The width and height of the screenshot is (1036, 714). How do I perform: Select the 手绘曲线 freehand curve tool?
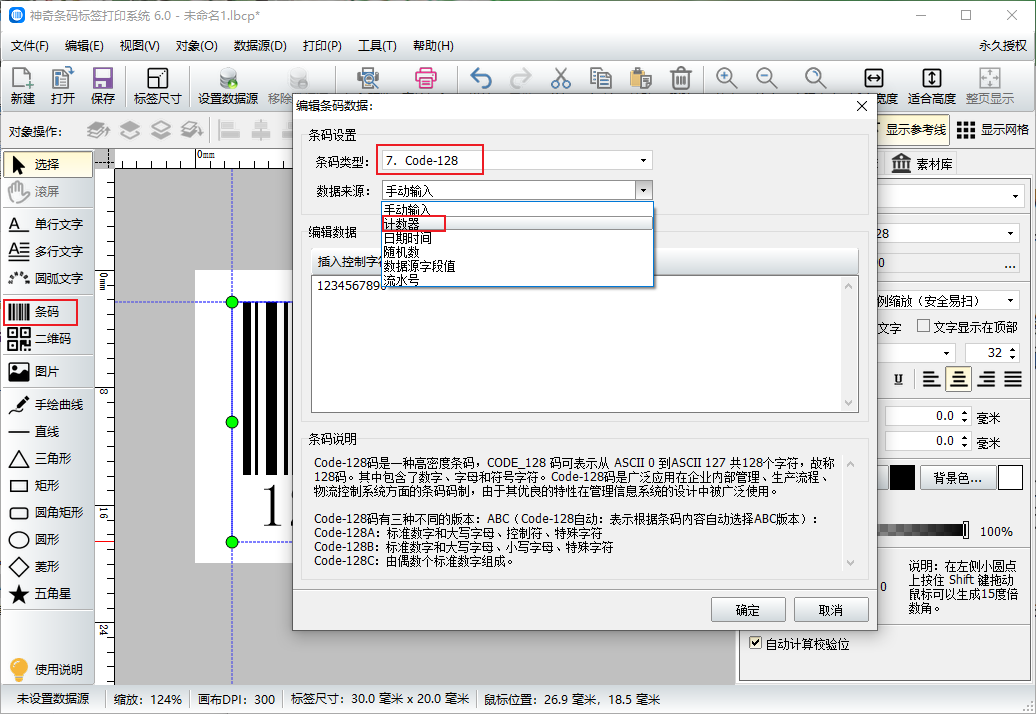click(48, 405)
